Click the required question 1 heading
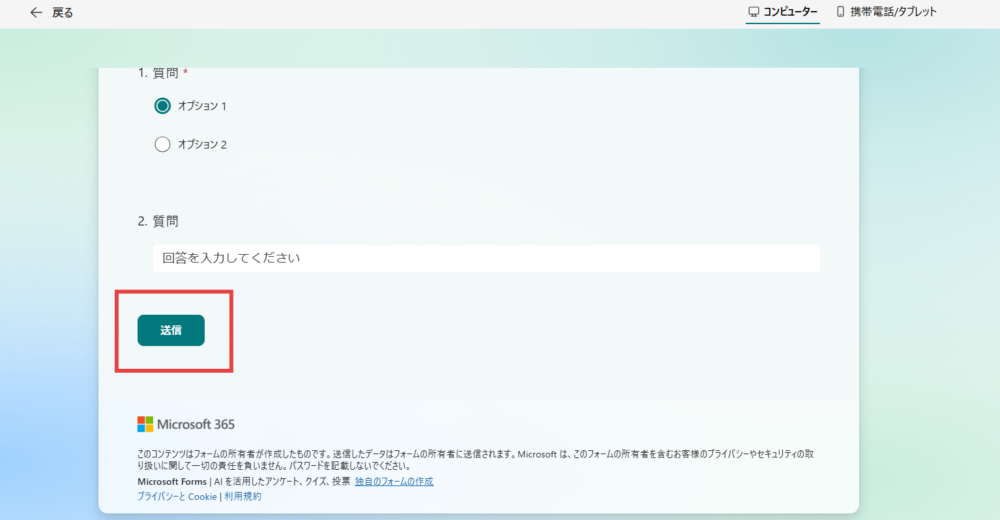1000x520 pixels. coord(160,74)
